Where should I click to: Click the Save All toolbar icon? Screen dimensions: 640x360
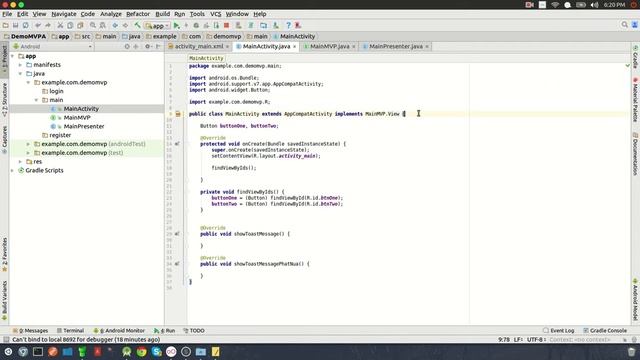point(16,25)
